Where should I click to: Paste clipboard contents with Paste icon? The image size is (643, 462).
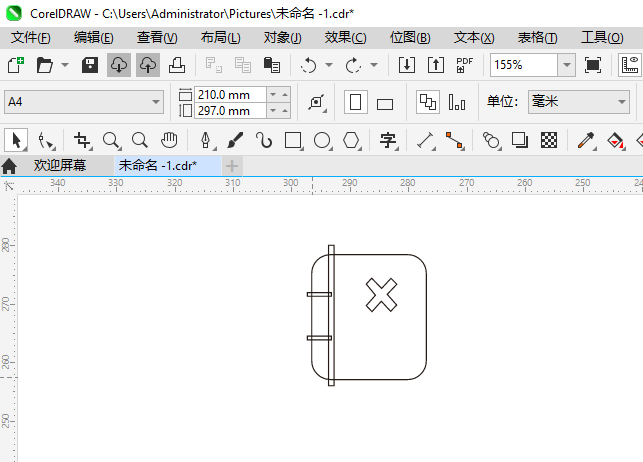[272, 65]
